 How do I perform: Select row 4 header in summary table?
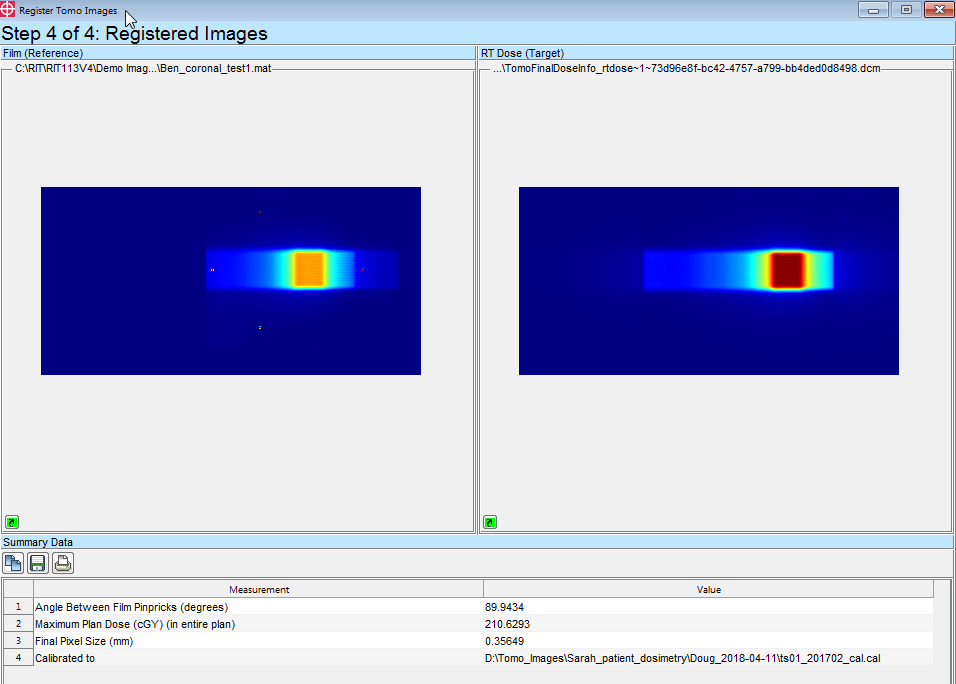click(x=18, y=658)
